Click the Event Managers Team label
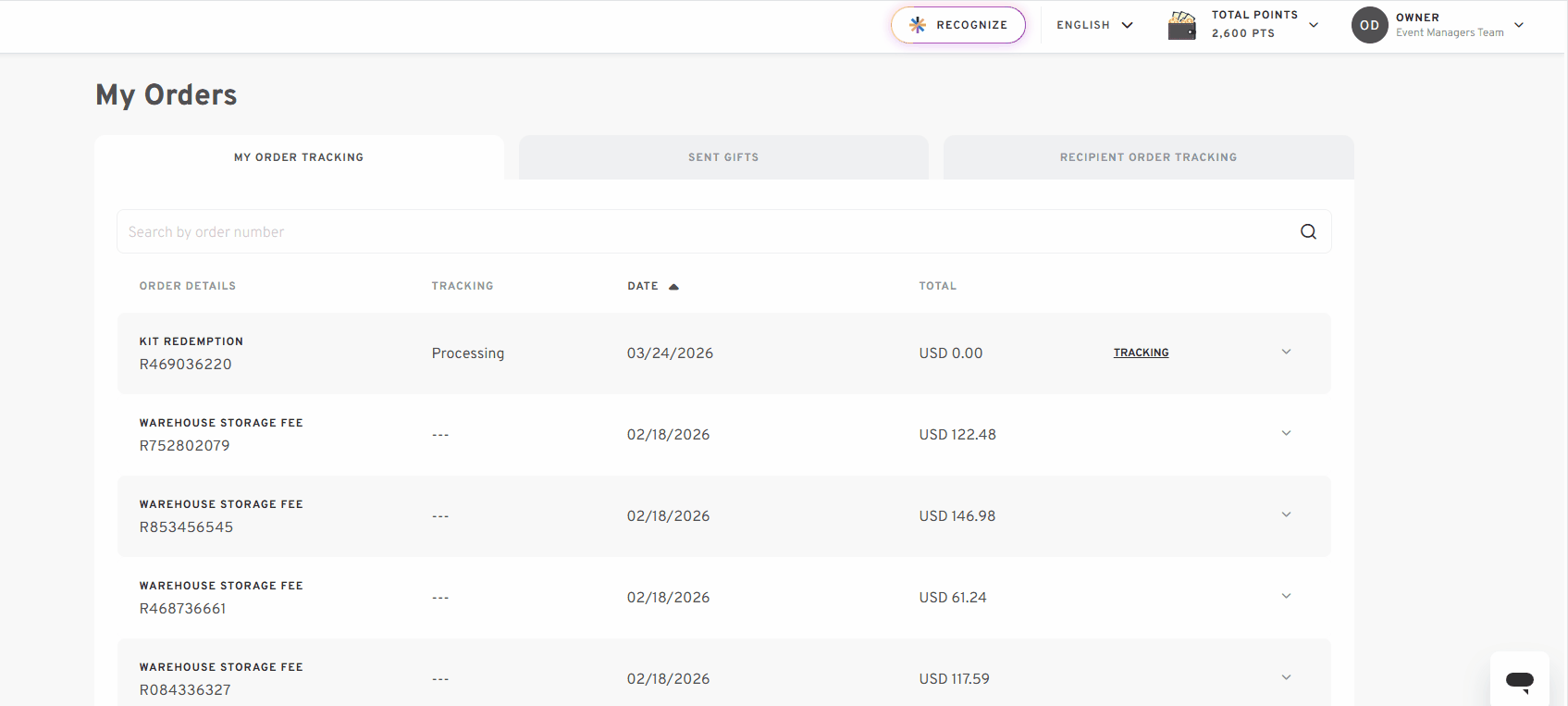This screenshot has height=706, width=1568. (1450, 32)
